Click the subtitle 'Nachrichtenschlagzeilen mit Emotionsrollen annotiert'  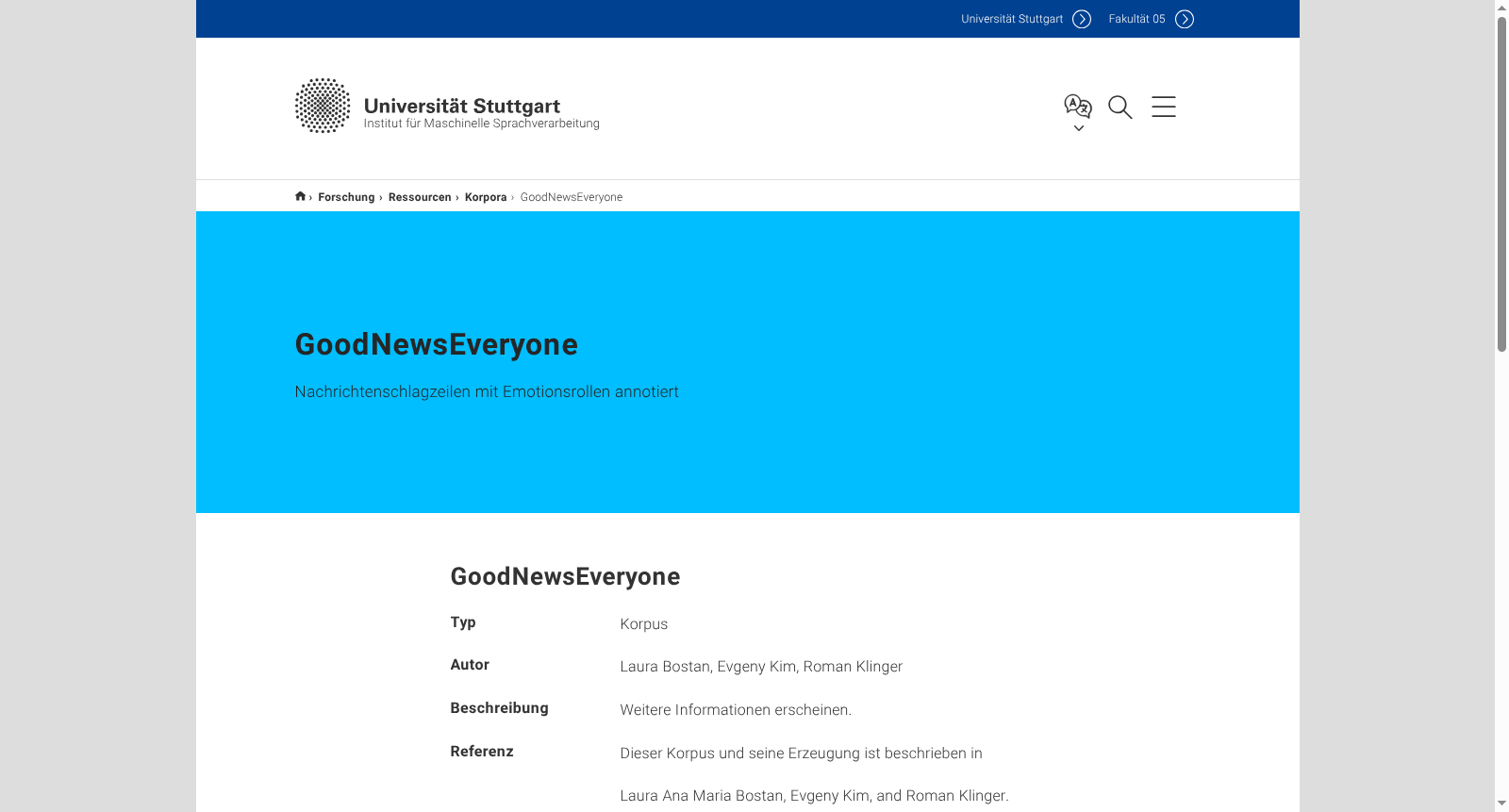pyautogui.click(x=487, y=391)
